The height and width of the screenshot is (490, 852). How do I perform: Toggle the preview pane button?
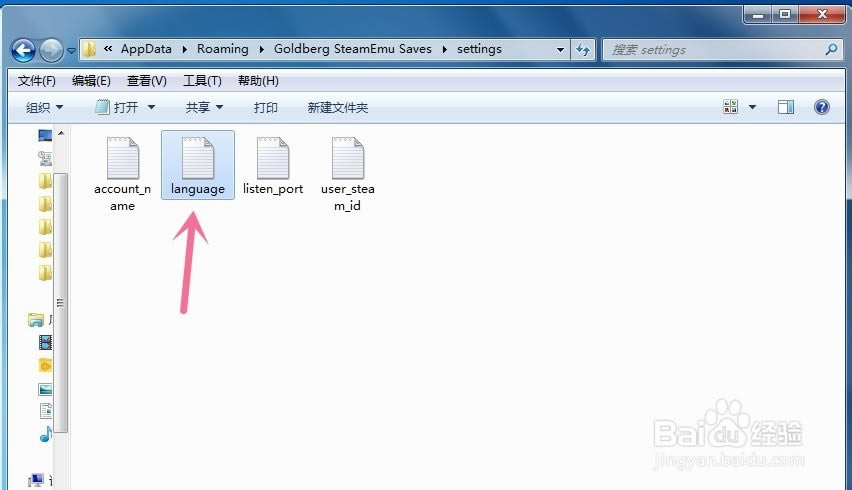786,107
